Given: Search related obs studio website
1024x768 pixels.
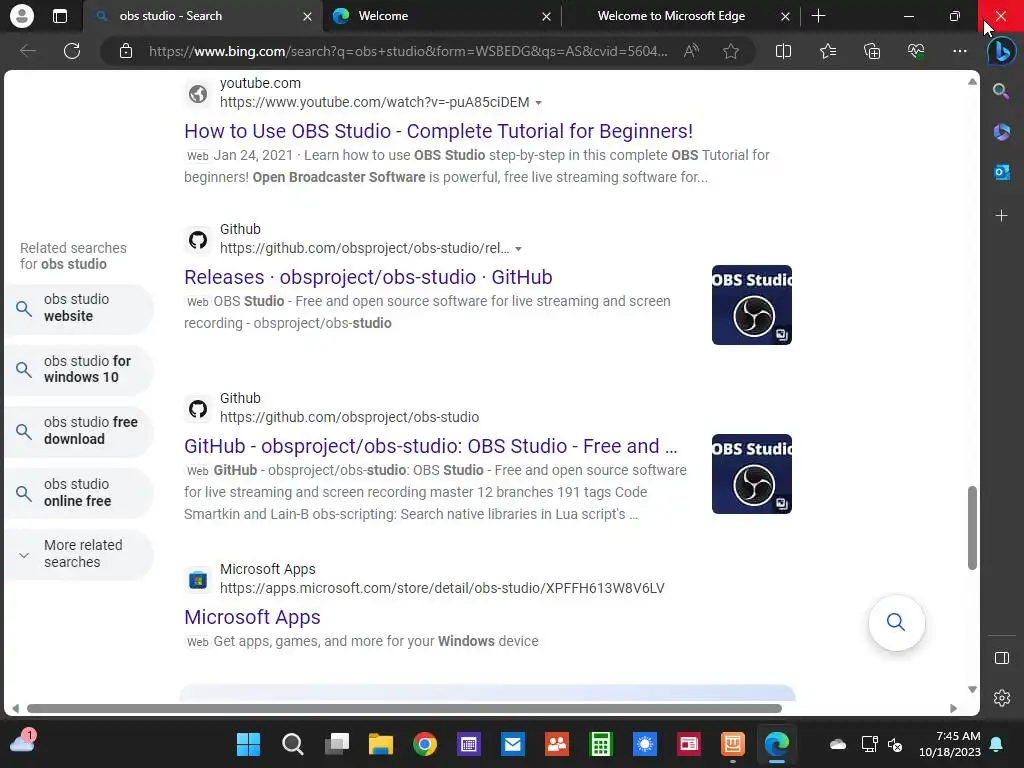Looking at the screenshot, I should pyautogui.click(x=78, y=308).
